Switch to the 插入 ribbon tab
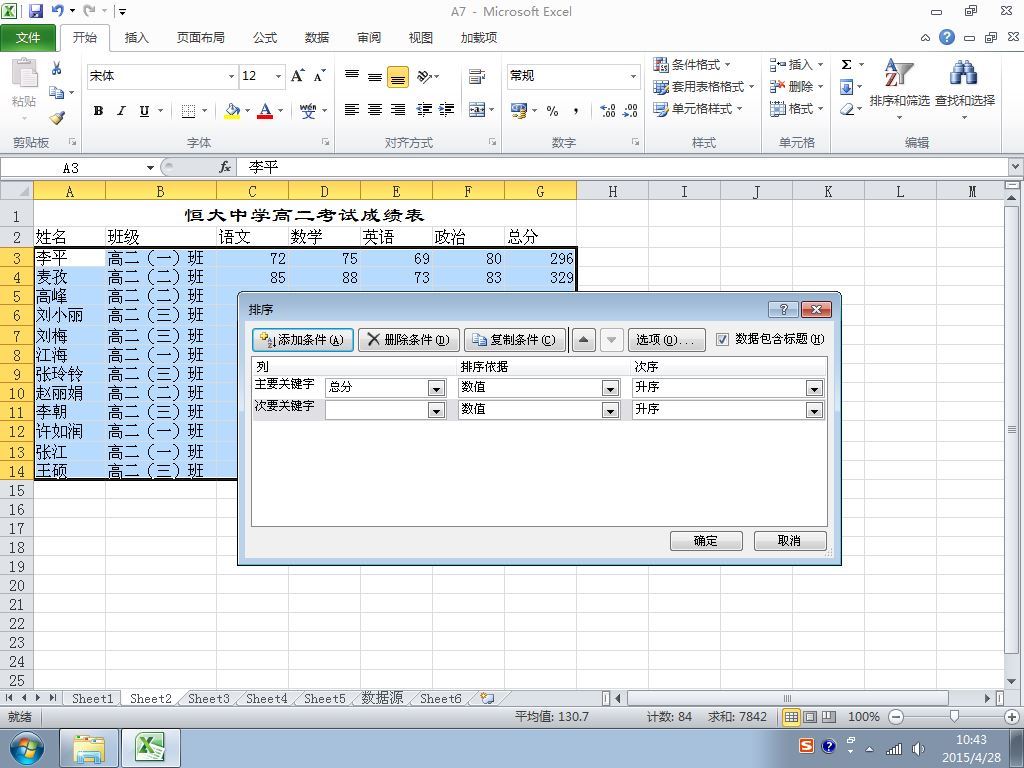 [x=136, y=38]
